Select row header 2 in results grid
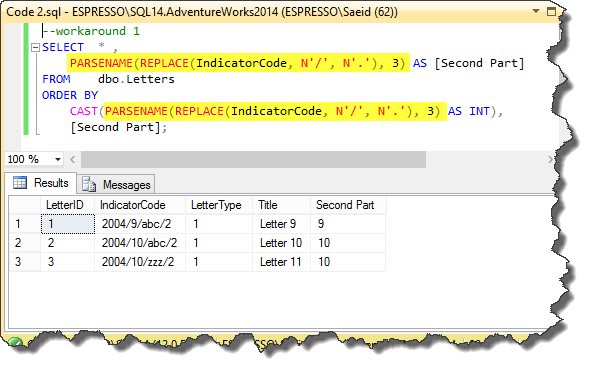Image resolution: width=595 pixels, height=375 pixels. (x=25, y=243)
